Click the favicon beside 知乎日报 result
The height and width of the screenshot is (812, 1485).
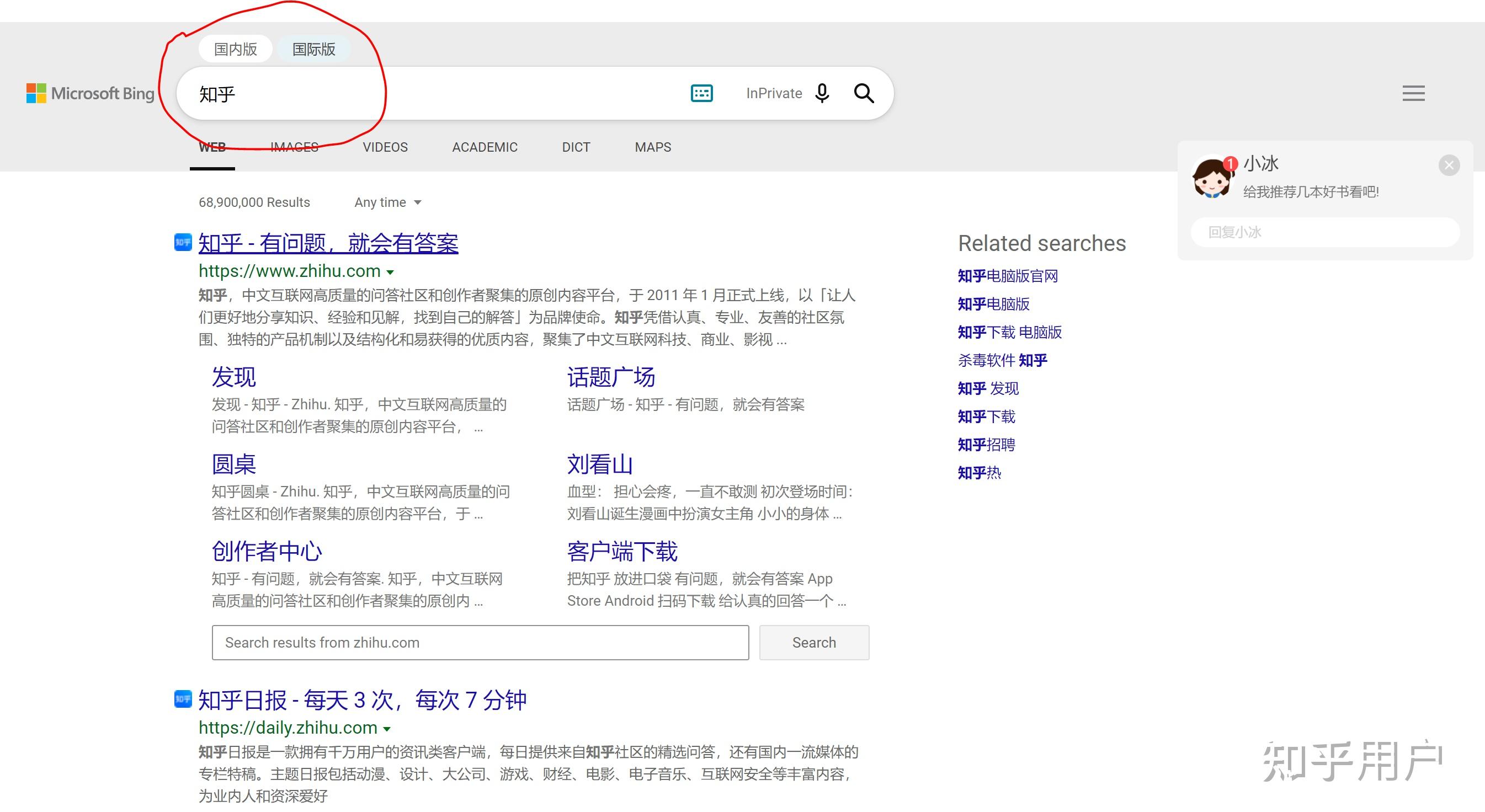[183, 699]
